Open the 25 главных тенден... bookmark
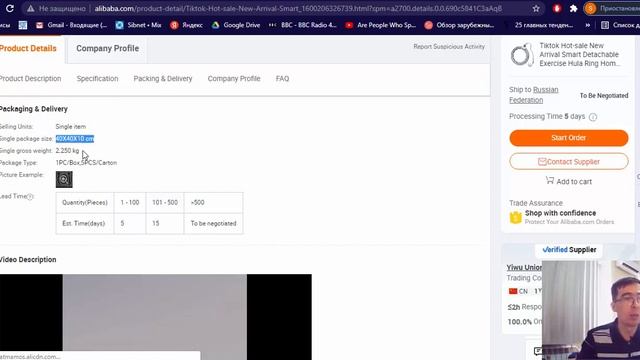Viewport: 640px width, 360px height. pos(543,25)
